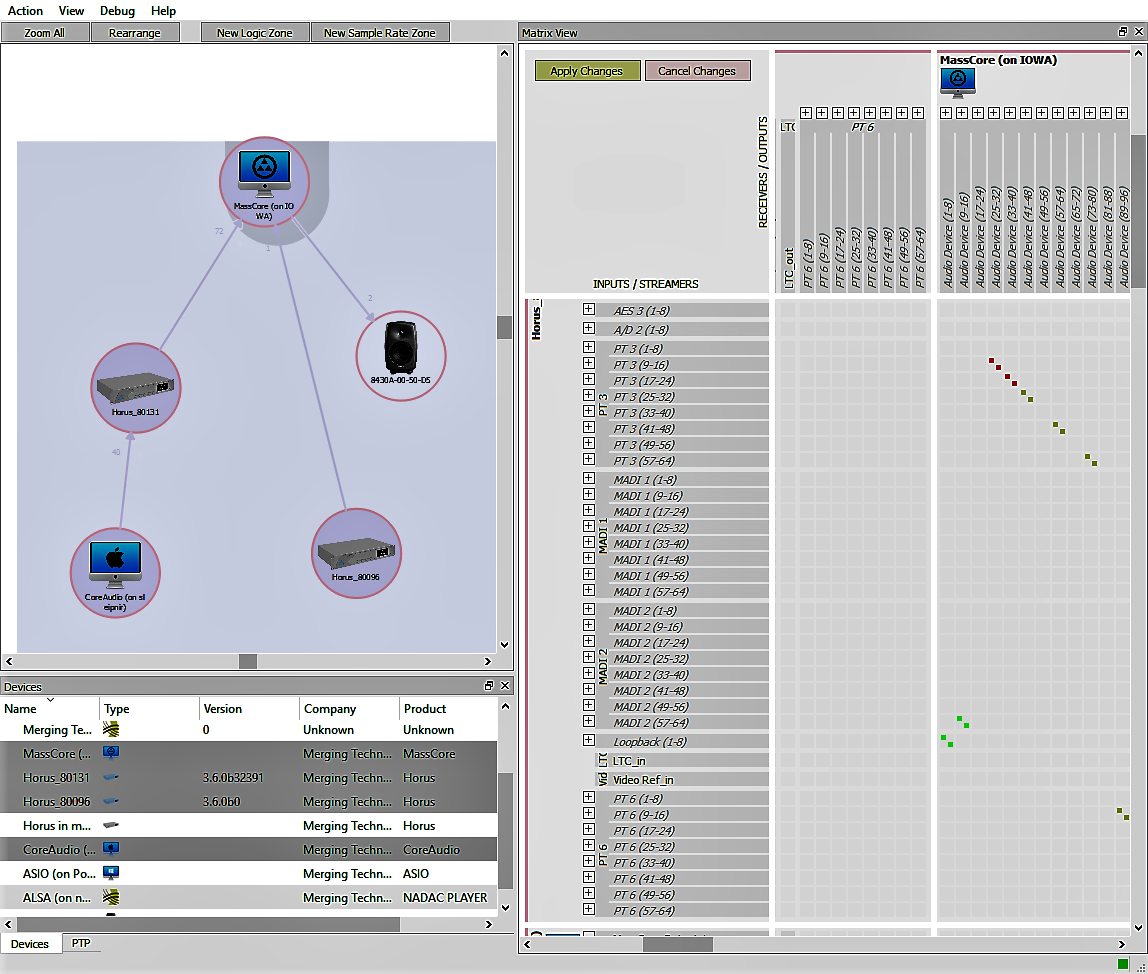1148x974 pixels.
Task: Click the New Logic Zone button
Action: [x=254, y=33]
